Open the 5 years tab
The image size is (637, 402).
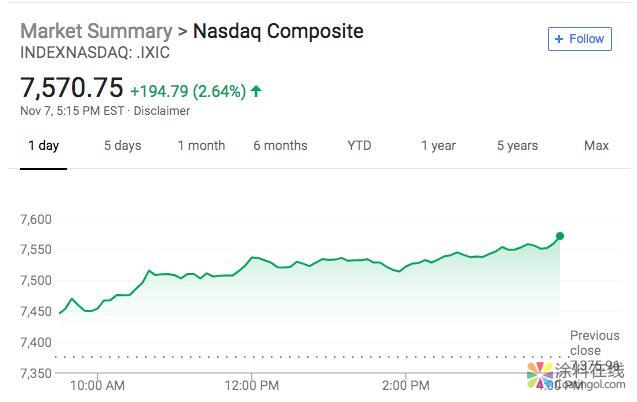click(517, 146)
